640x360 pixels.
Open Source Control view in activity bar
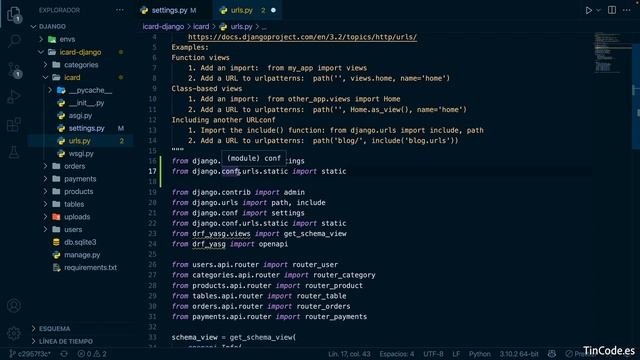coord(14,70)
